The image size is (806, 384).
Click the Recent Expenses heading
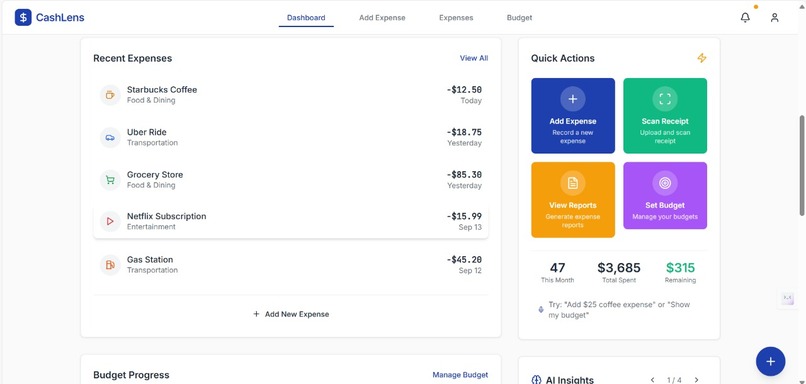[133, 58]
